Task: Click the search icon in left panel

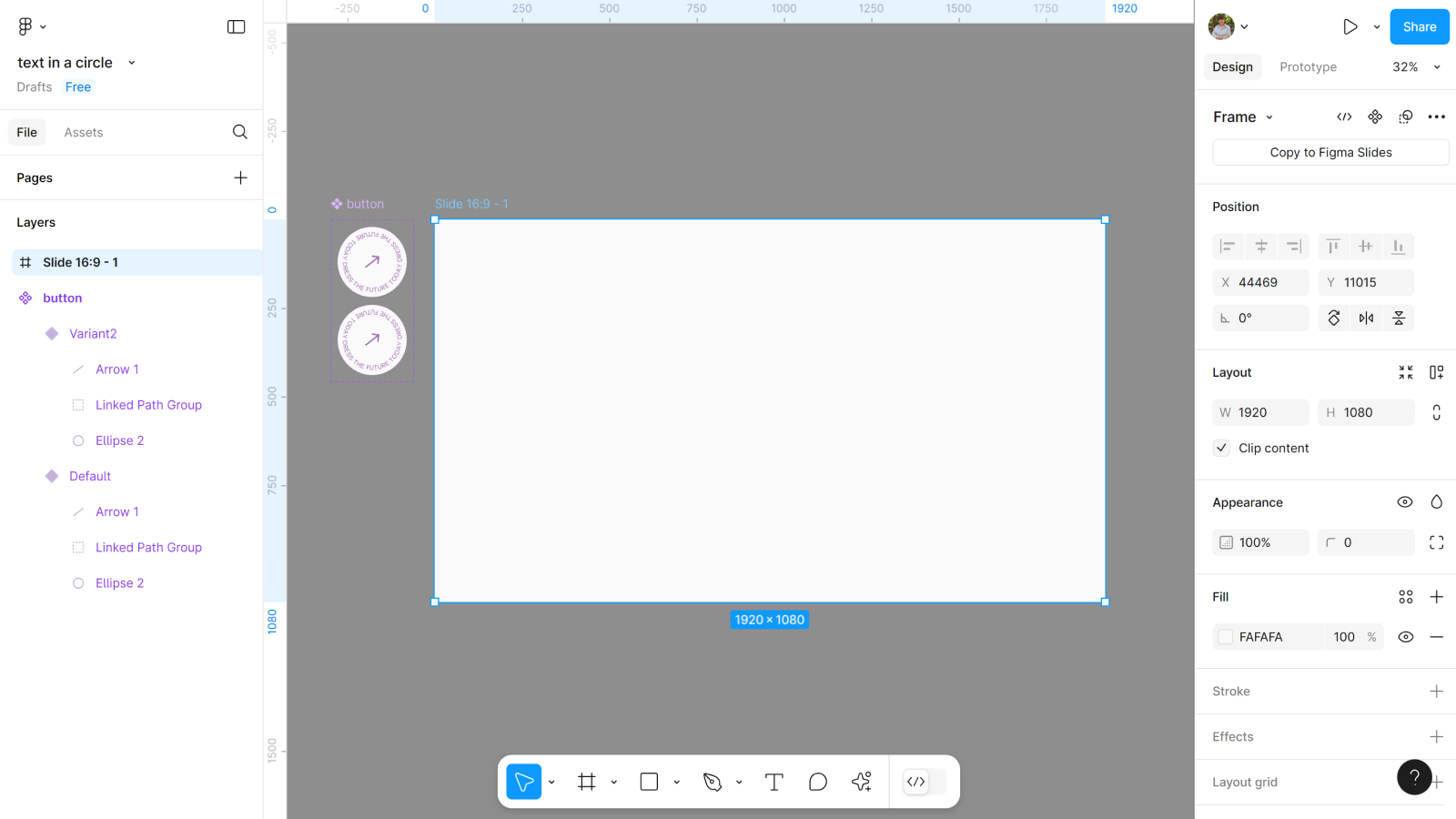Action: [239, 132]
